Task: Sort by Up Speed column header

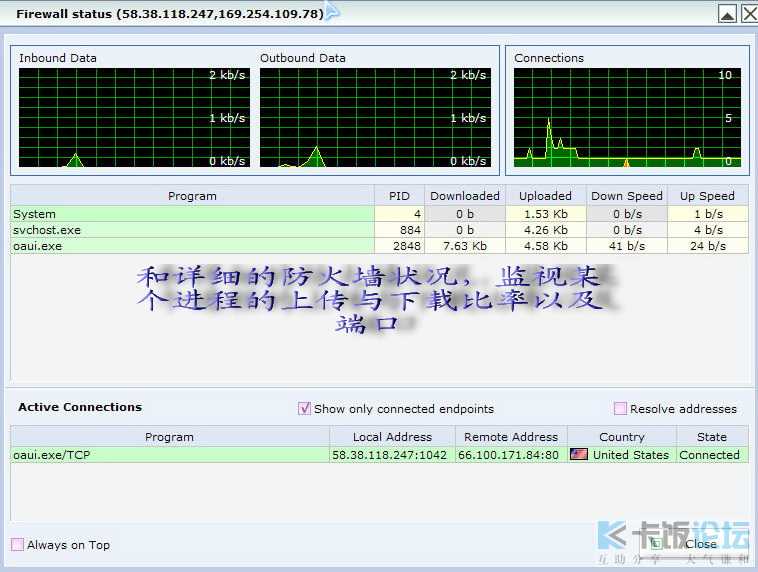Action: [x=707, y=196]
